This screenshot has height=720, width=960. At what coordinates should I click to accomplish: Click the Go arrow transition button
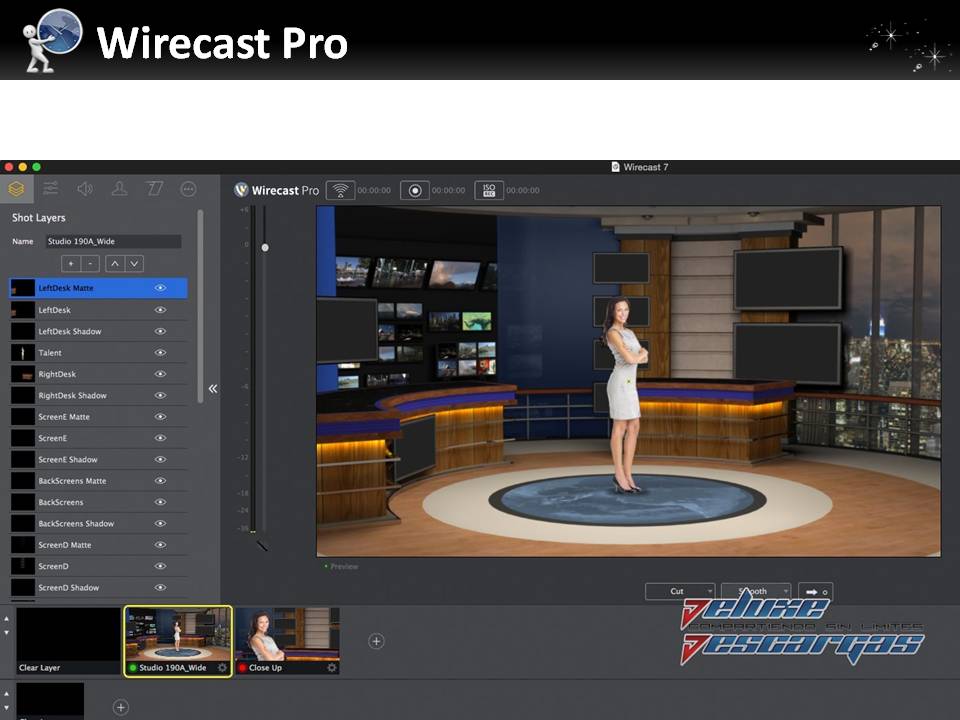coord(816,591)
